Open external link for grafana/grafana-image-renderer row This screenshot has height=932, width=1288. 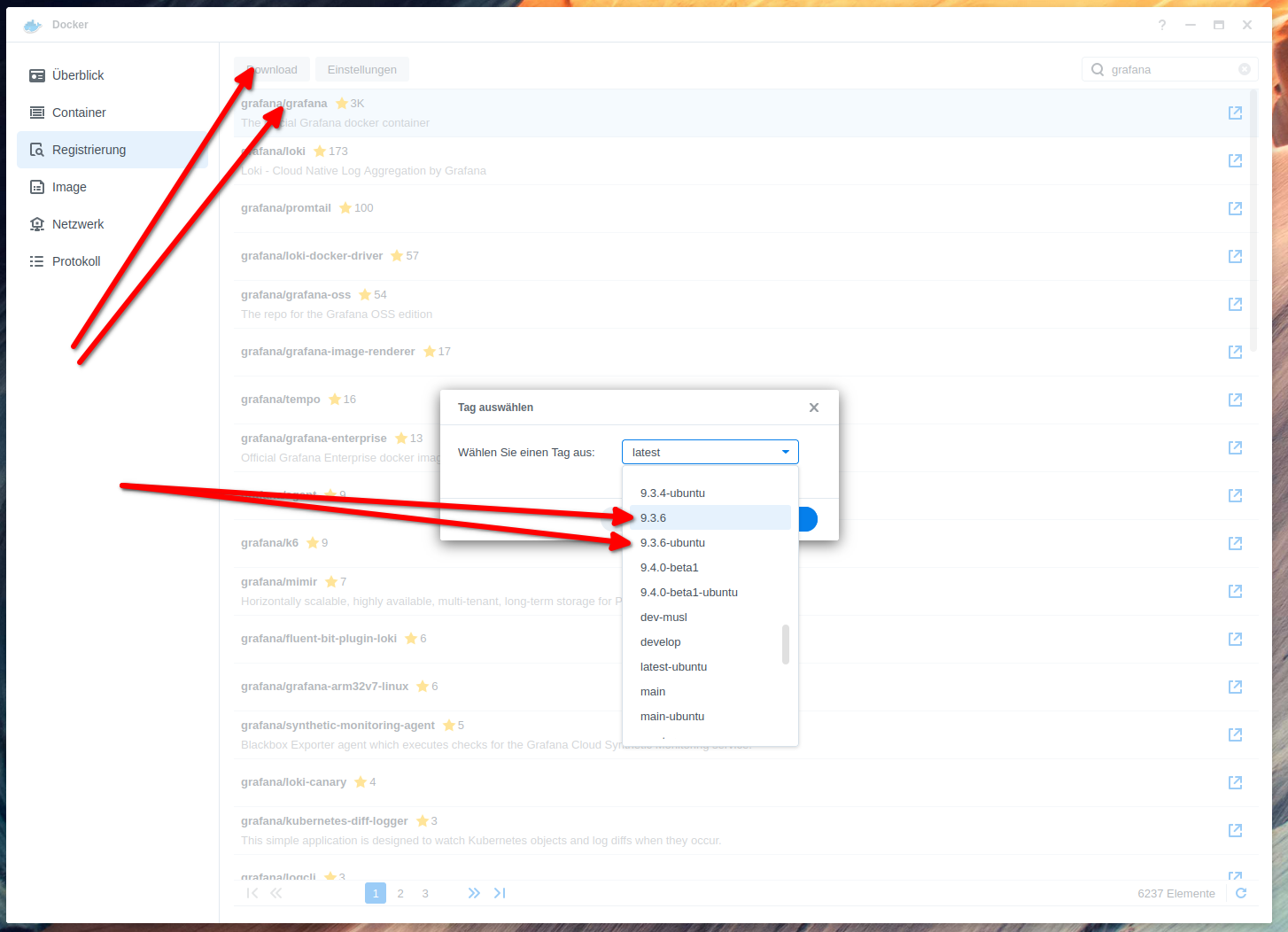pyautogui.click(x=1235, y=352)
